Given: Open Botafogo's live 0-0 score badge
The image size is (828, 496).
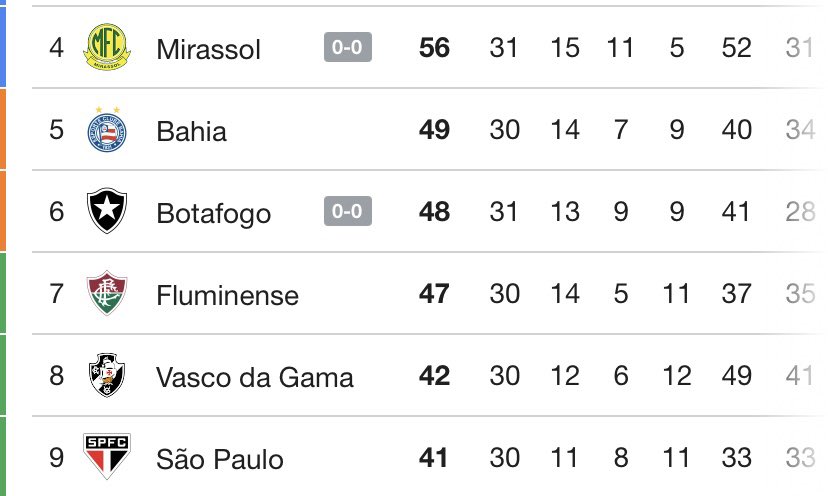Looking at the screenshot, I should [348, 212].
